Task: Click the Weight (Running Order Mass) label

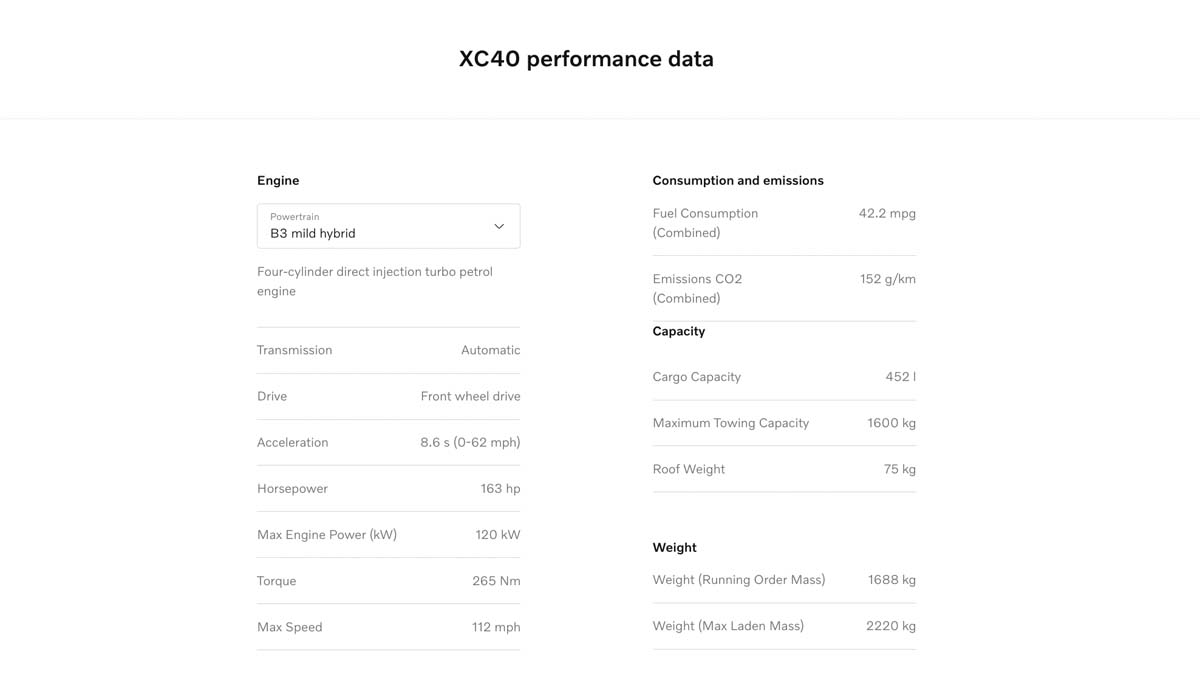Action: pos(739,580)
